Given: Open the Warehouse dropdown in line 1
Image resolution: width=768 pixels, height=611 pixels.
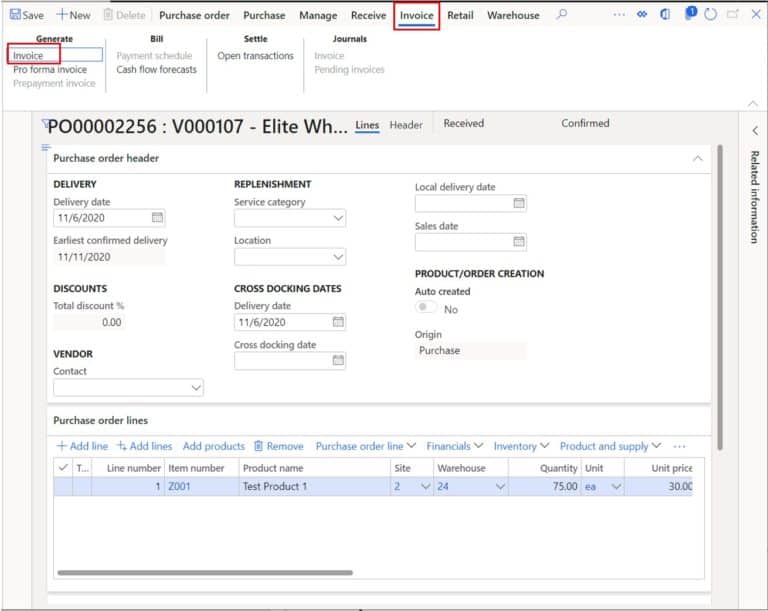Looking at the screenshot, I should (500, 487).
